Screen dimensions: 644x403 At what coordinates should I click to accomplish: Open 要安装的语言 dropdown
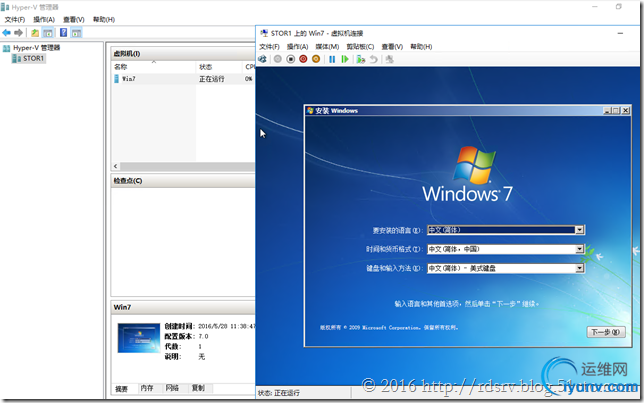click(506, 230)
